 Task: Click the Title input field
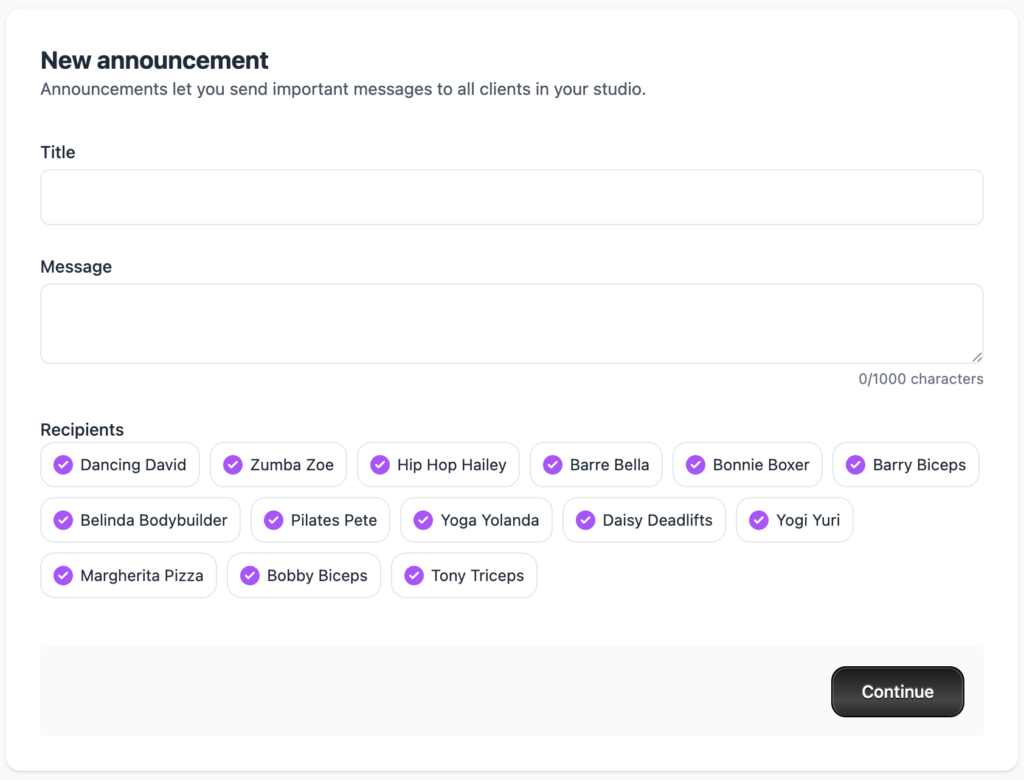click(x=511, y=197)
